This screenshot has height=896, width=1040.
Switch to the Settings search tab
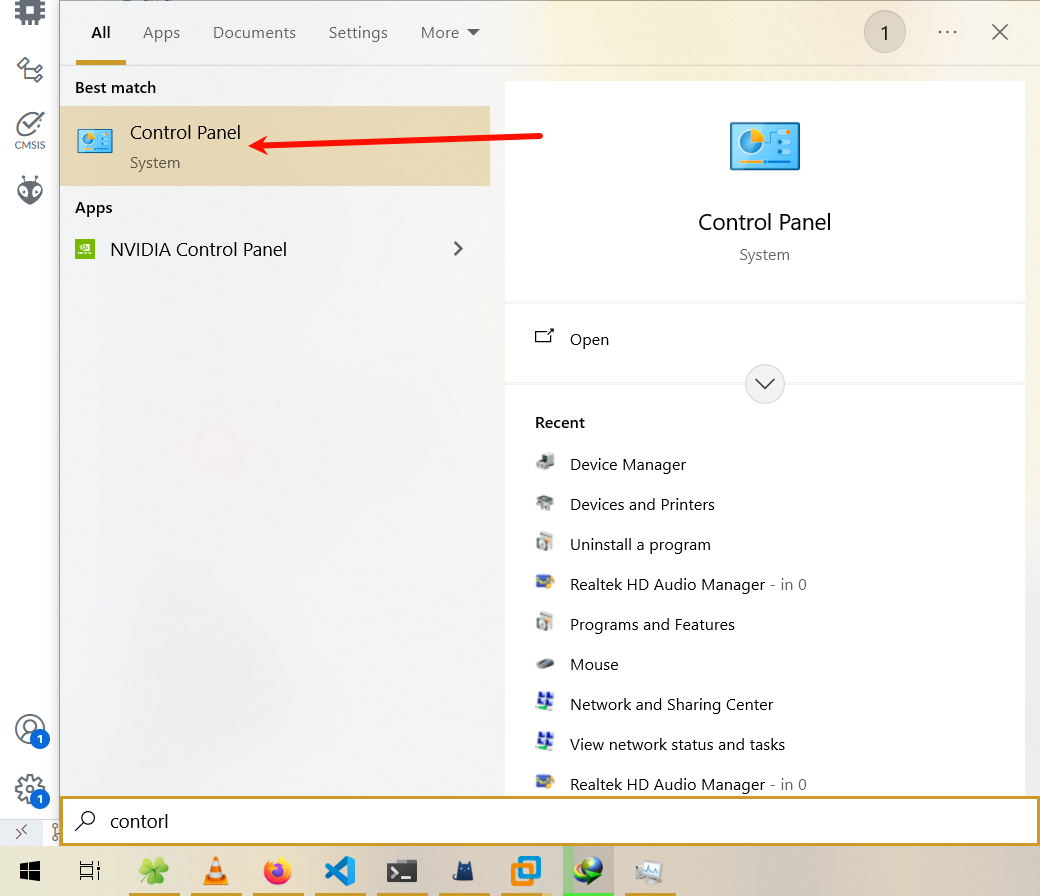(358, 33)
